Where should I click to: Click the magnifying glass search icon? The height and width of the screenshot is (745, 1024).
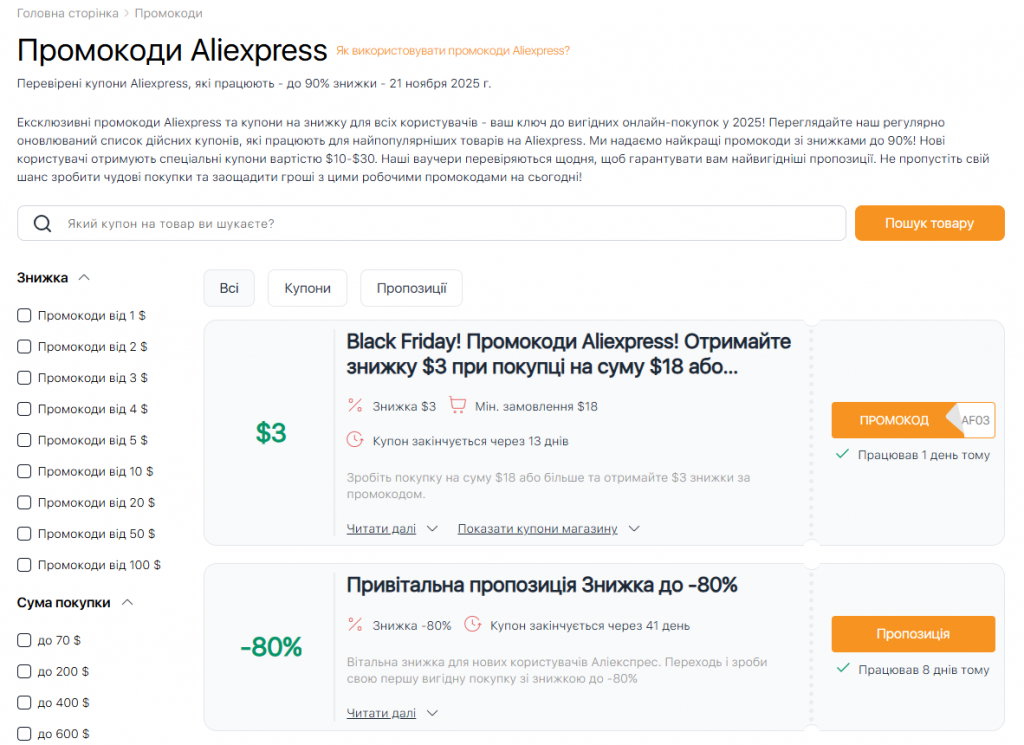tap(41, 223)
